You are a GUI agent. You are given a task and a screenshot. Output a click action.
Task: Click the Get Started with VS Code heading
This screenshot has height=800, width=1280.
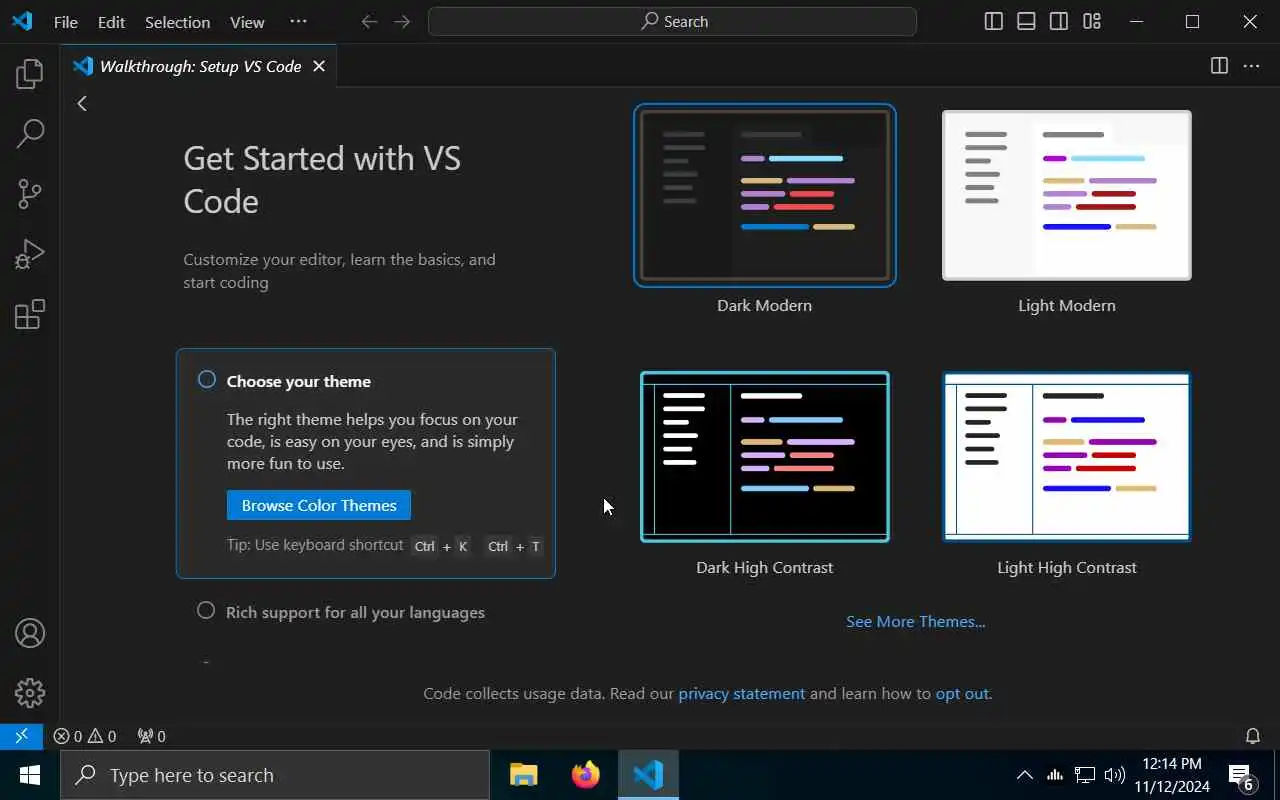tap(322, 180)
